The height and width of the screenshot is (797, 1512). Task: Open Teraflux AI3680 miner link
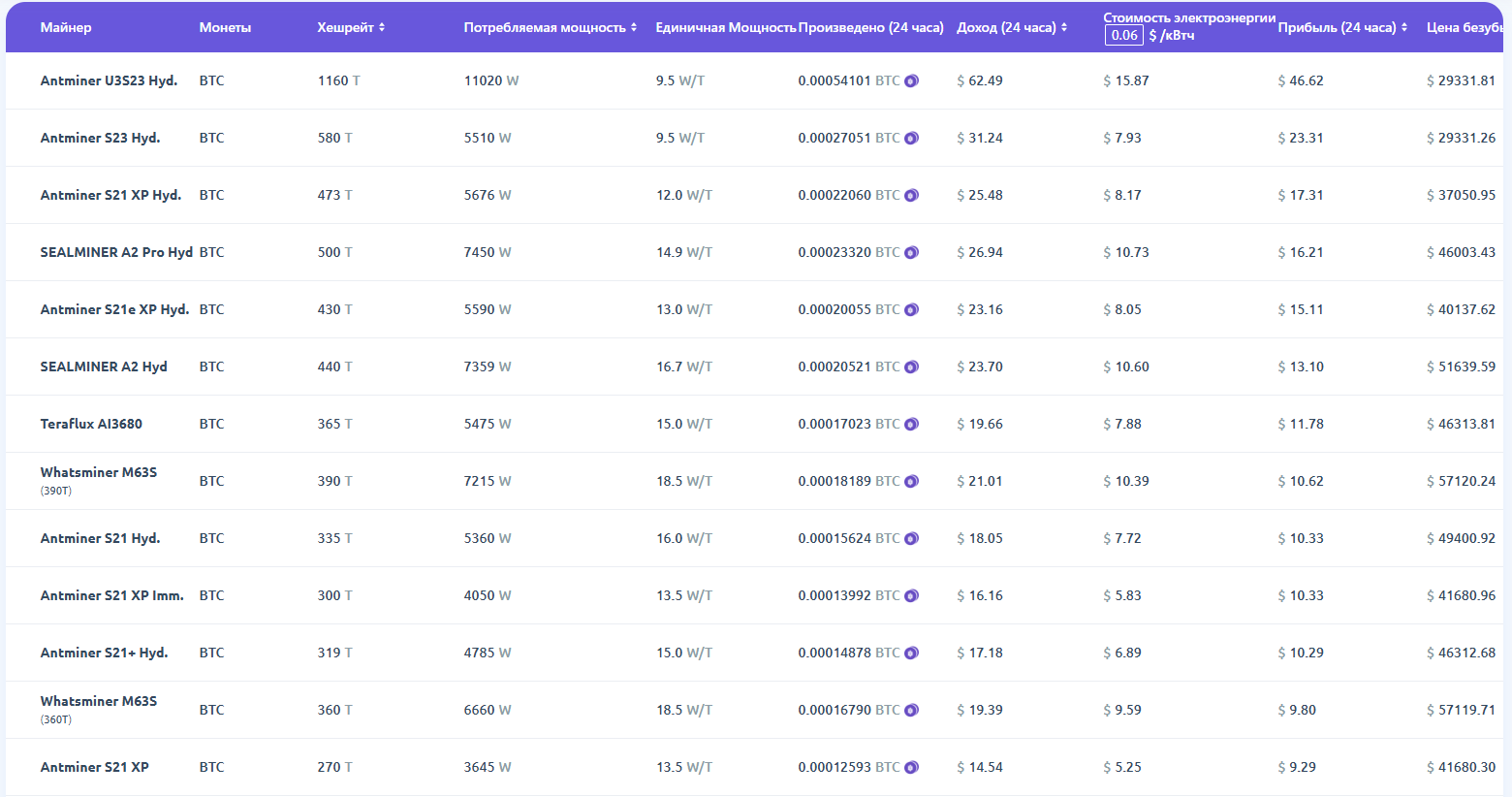91,424
